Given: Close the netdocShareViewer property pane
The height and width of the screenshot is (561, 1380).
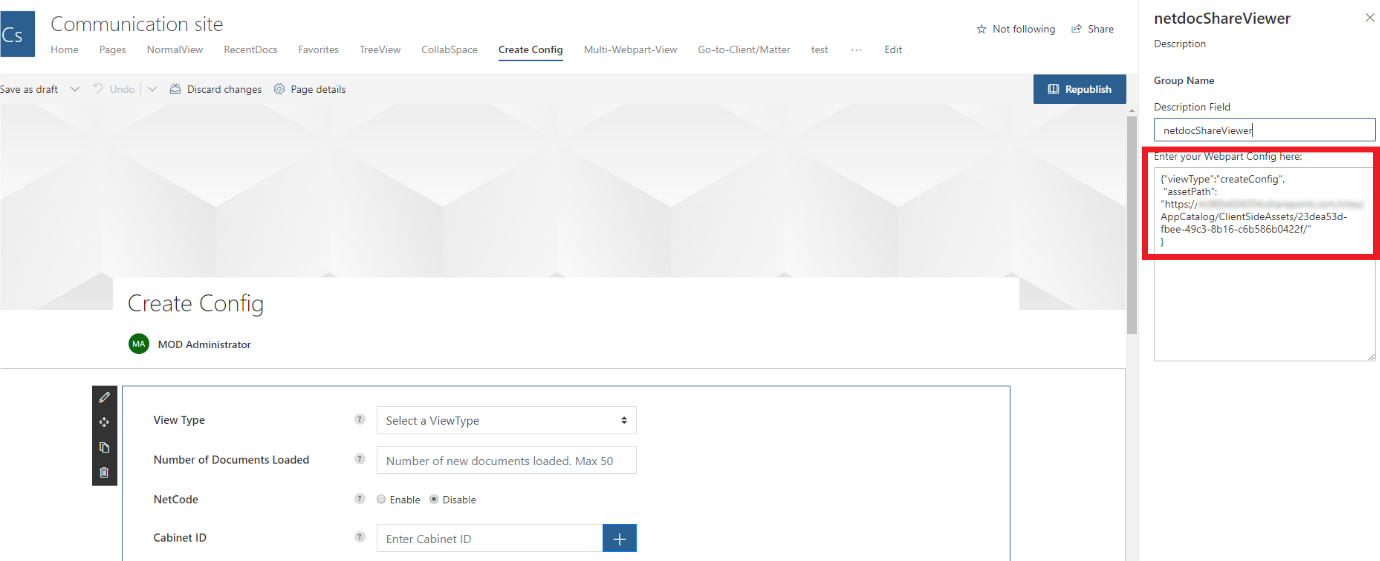Looking at the screenshot, I should (x=1369, y=17).
